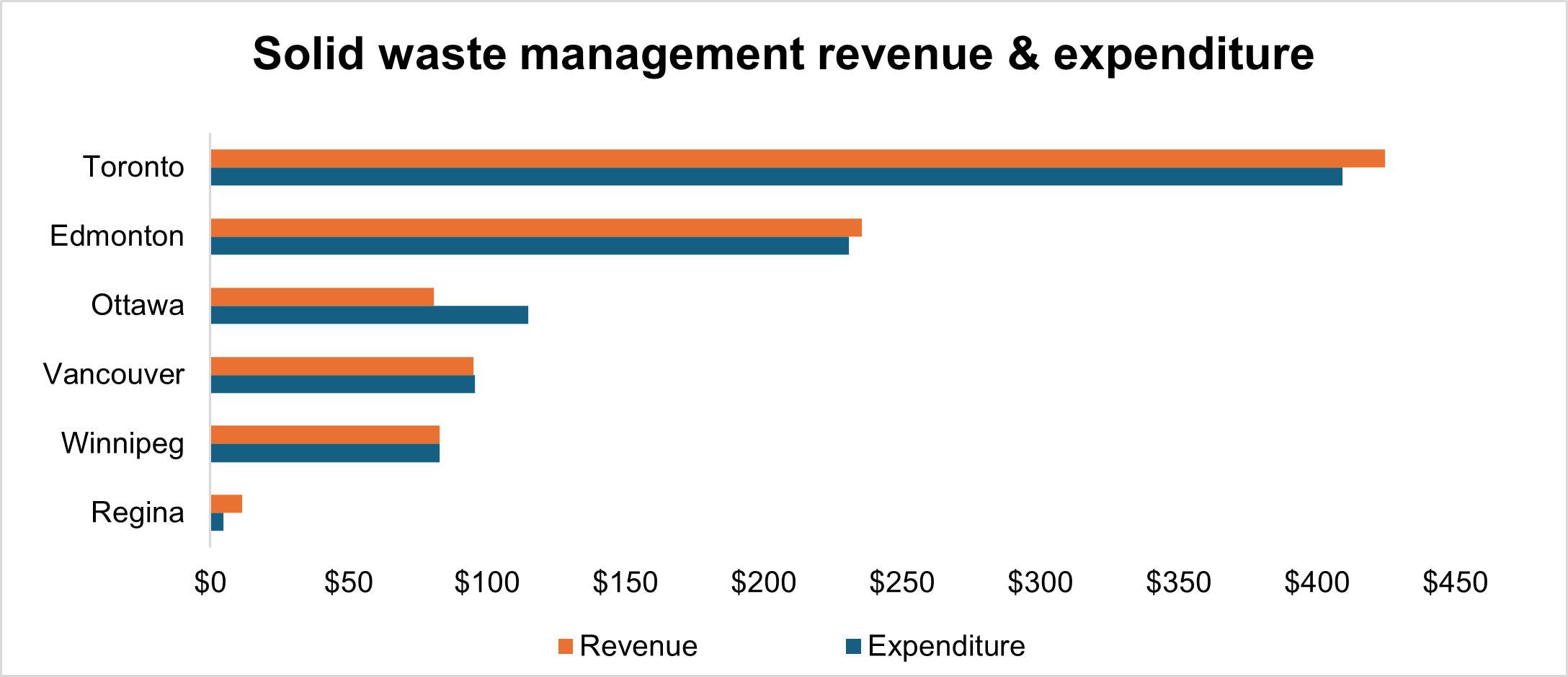Image resolution: width=1568 pixels, height=677 pixels.
Task: Select Toronto's orange Revenue bar
Action: pos(797,159)
